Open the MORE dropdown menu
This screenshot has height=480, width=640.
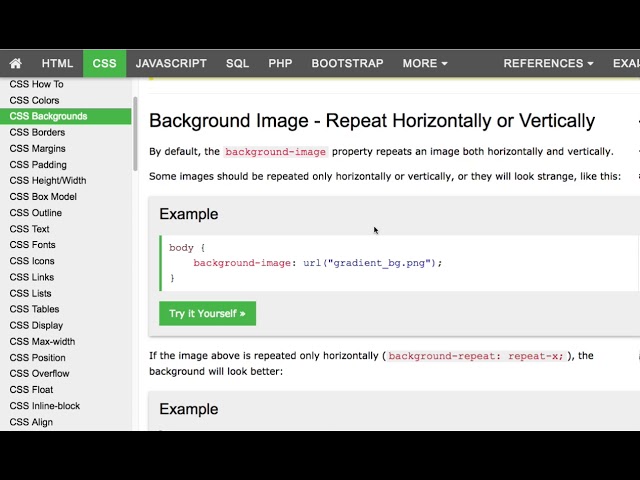[x=424, y=63]
